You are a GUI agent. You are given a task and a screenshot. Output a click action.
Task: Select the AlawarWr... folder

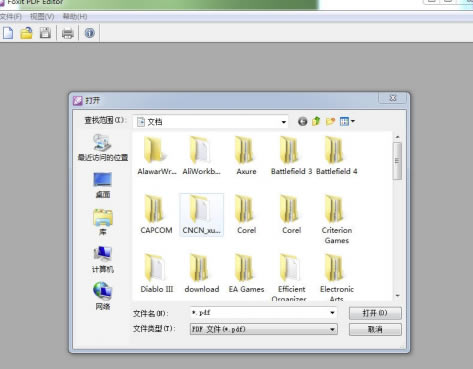tap(156, 156)
